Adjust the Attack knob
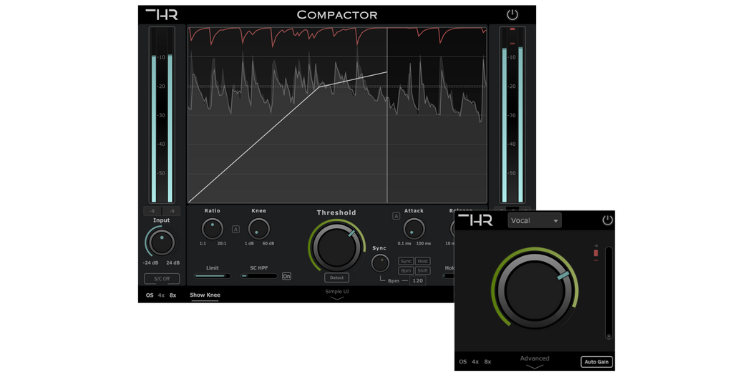The width and height of the screenshot is (748, 373). (x=414, y=229)
